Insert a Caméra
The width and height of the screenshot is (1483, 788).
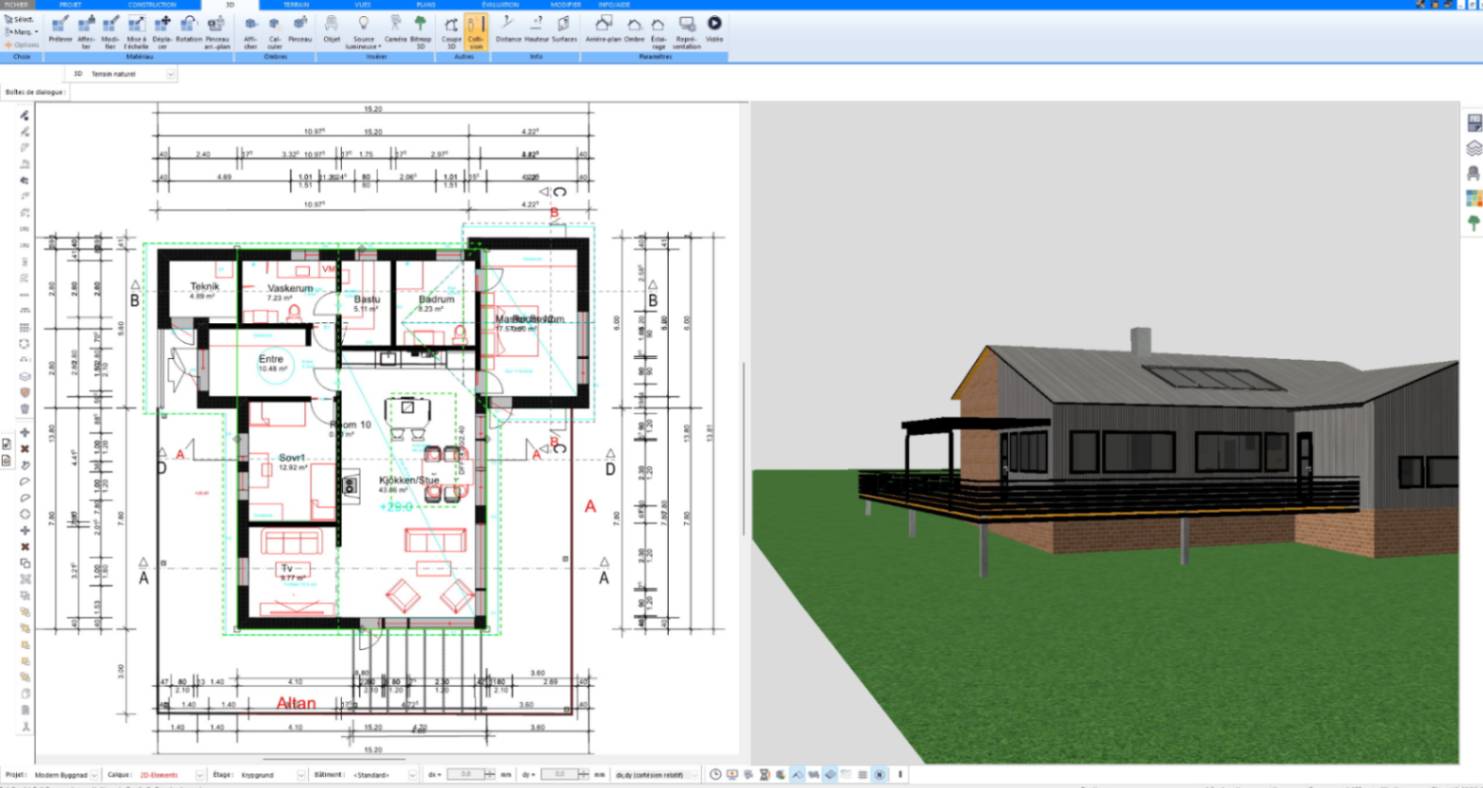(395, 29)
